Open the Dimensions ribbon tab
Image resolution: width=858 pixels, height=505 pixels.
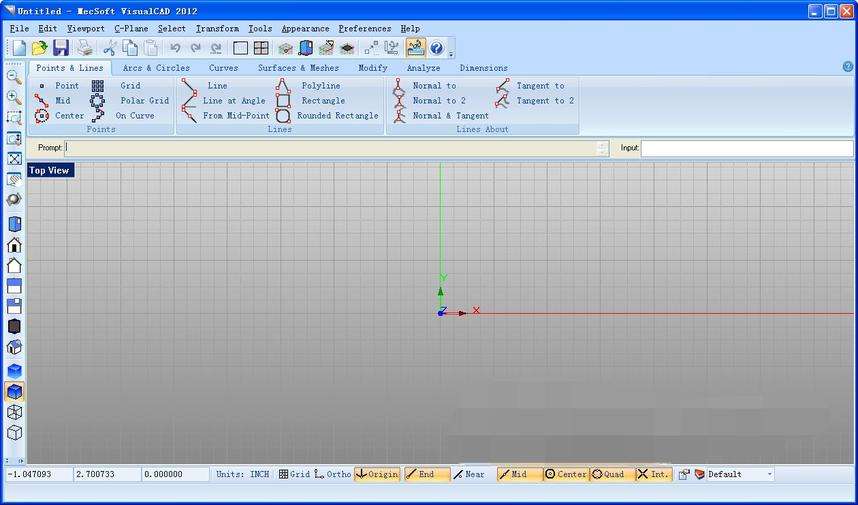[x=484, y=68]
